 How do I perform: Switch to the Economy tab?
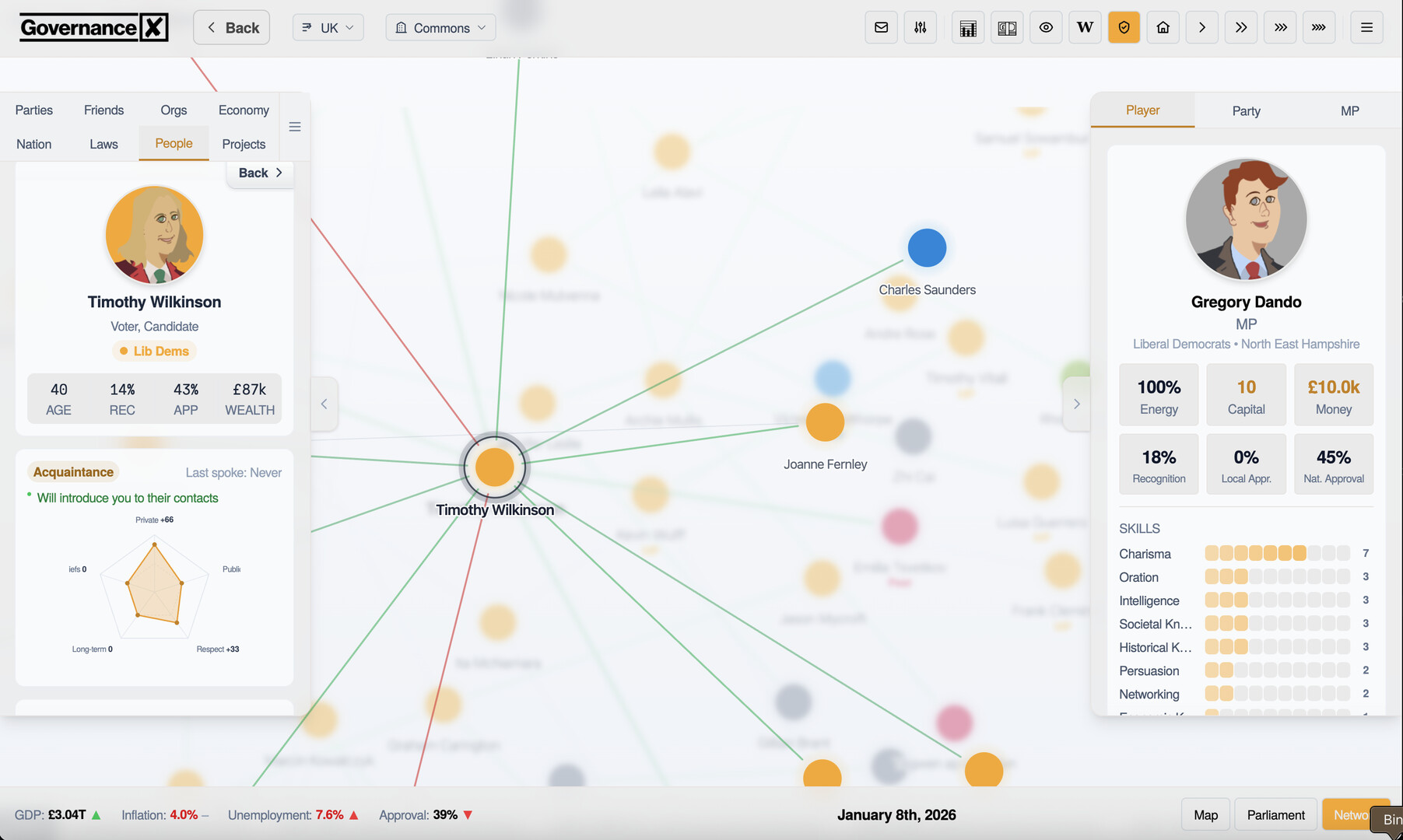click(x=244, y=110)
